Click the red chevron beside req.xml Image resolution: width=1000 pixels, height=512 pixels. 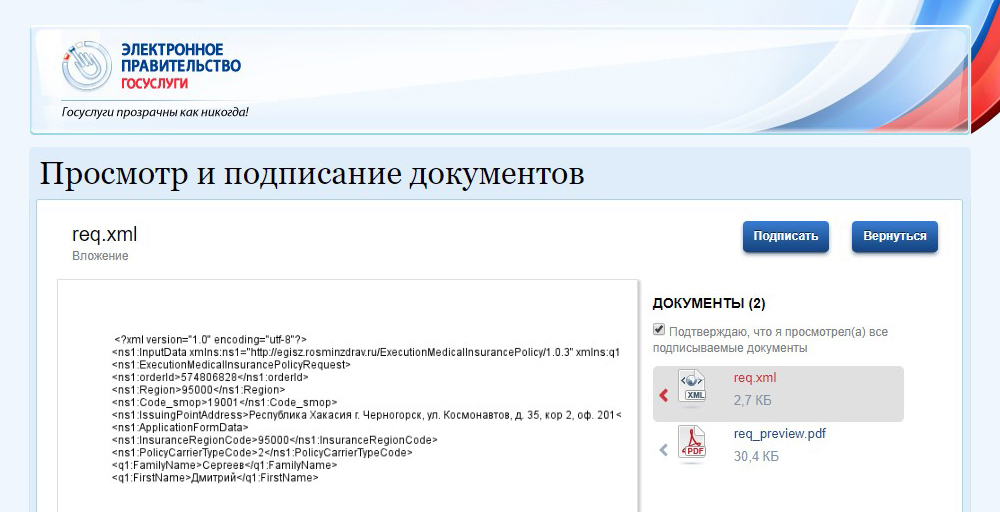pyautogui.click(x=663, y=396)
